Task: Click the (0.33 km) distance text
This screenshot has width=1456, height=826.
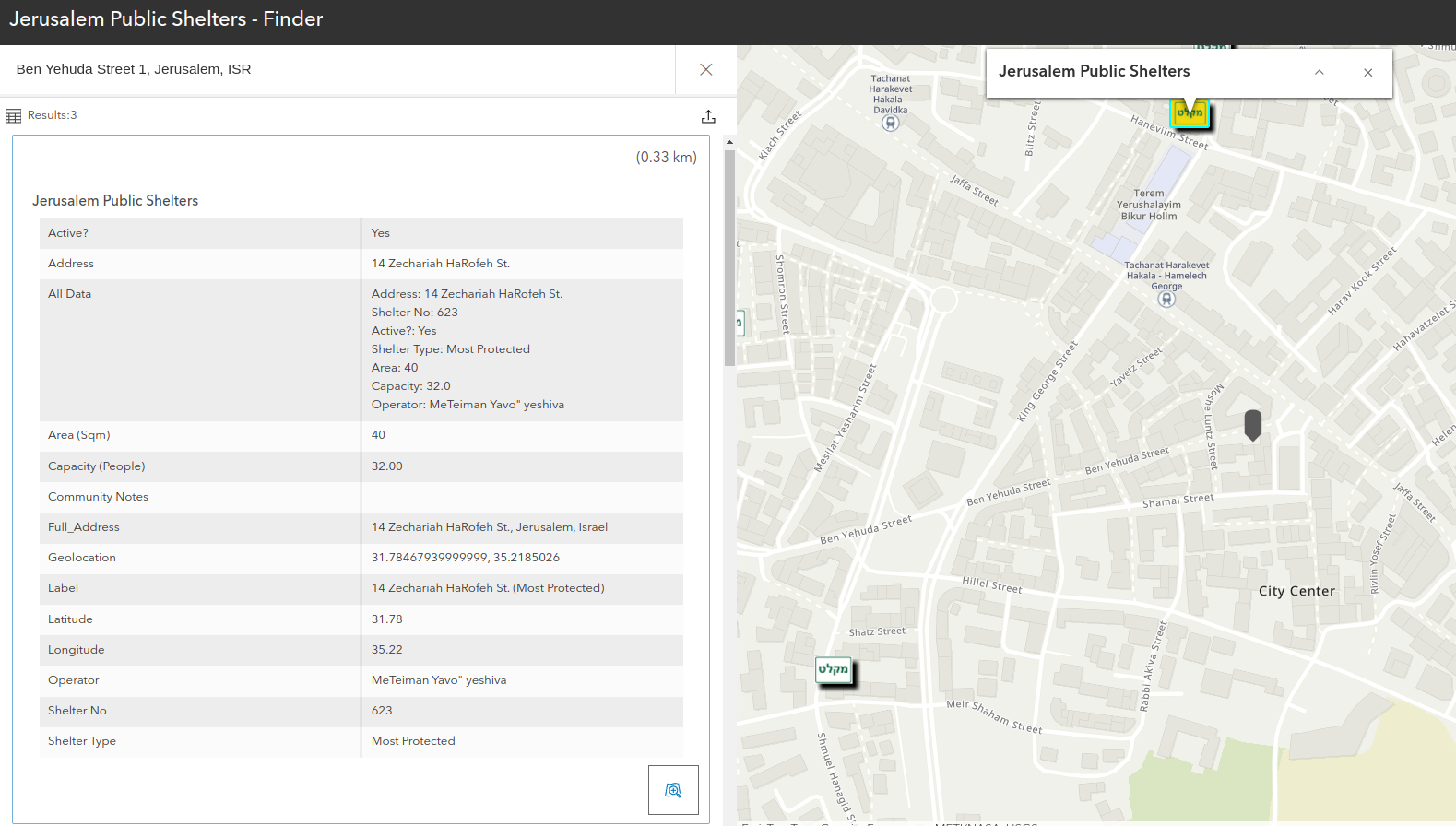Action: pos(666,158)
